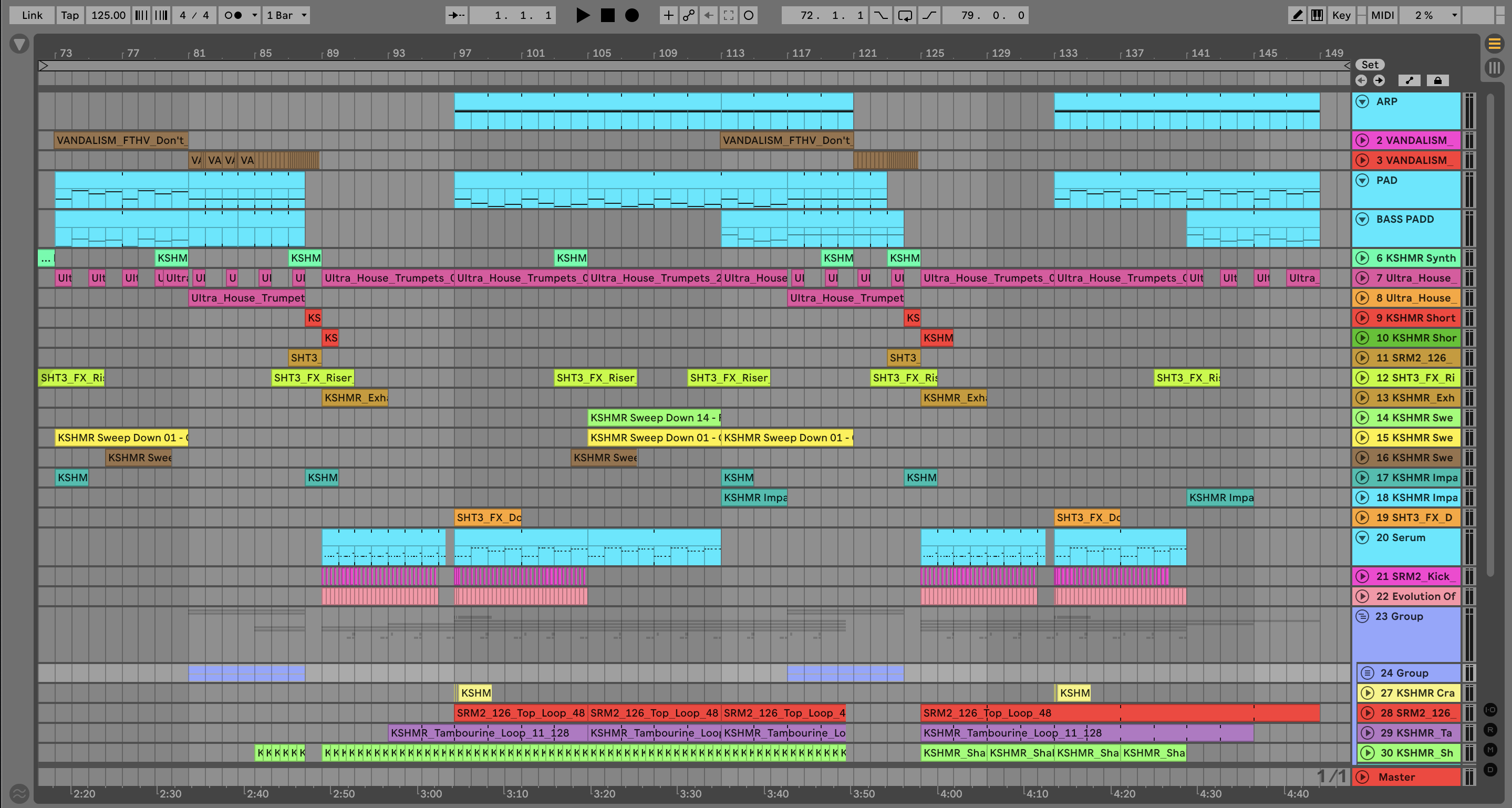Click the Tap tempo button

(x=69, y=15)
